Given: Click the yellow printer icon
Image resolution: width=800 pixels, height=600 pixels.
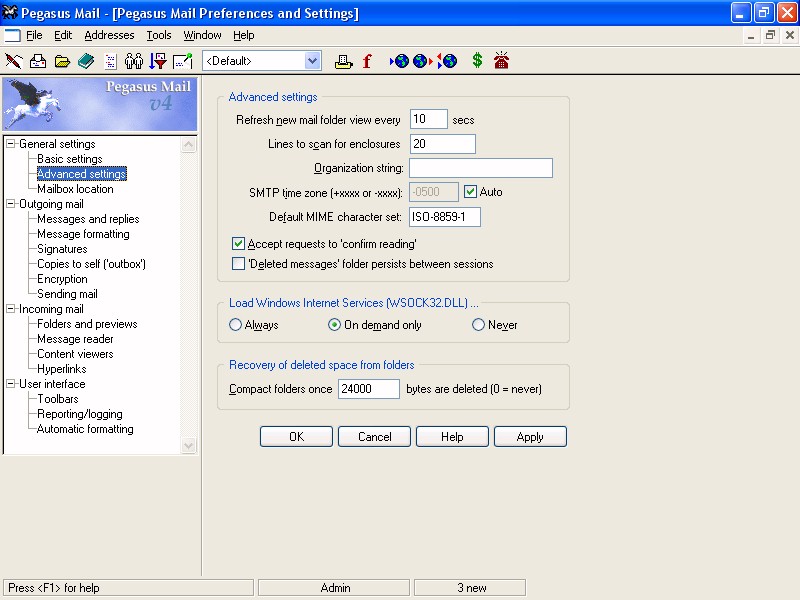Looking at the screenshot, I should tap(343, 61).
